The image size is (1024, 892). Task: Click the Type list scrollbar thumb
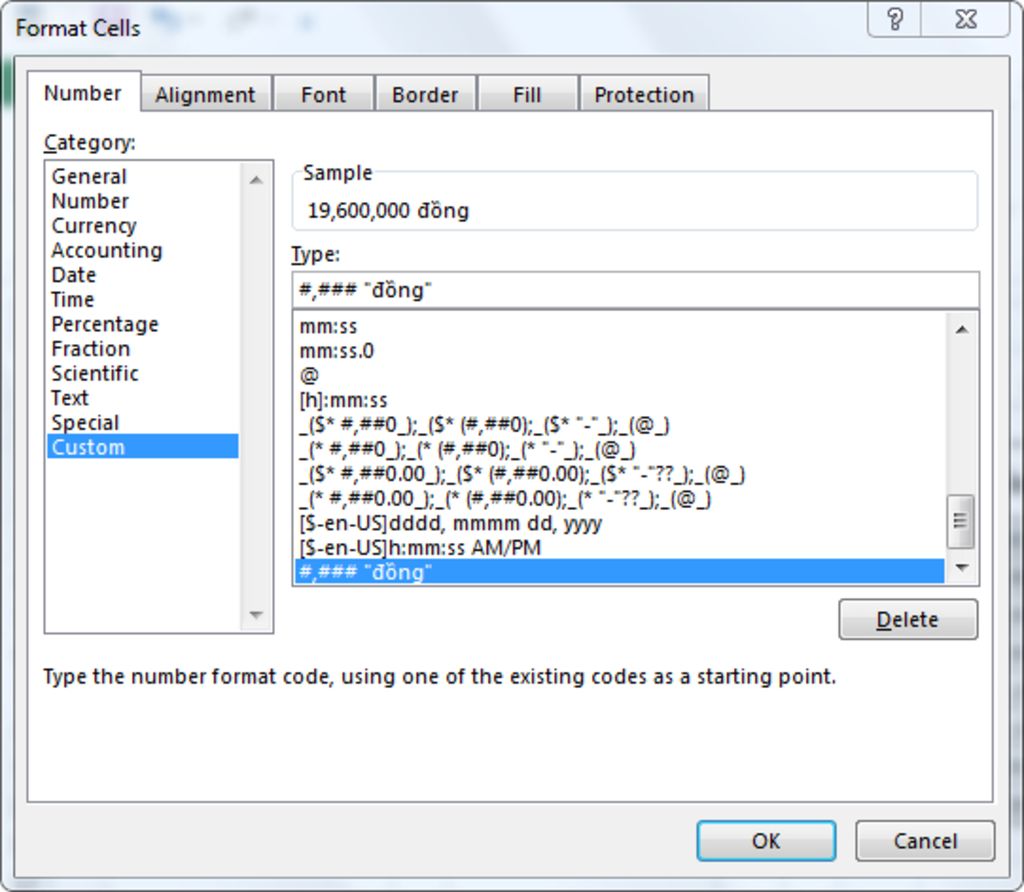(960, 520)
